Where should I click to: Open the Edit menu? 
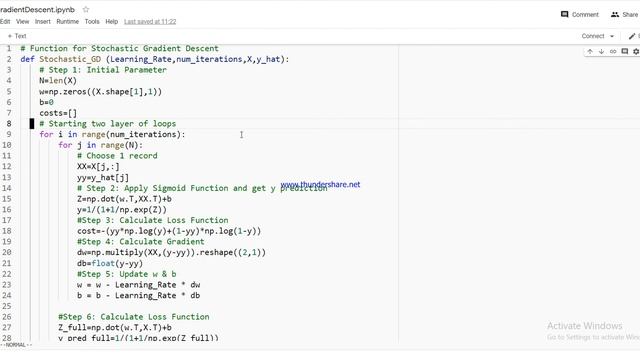click(x=5, y=22)
